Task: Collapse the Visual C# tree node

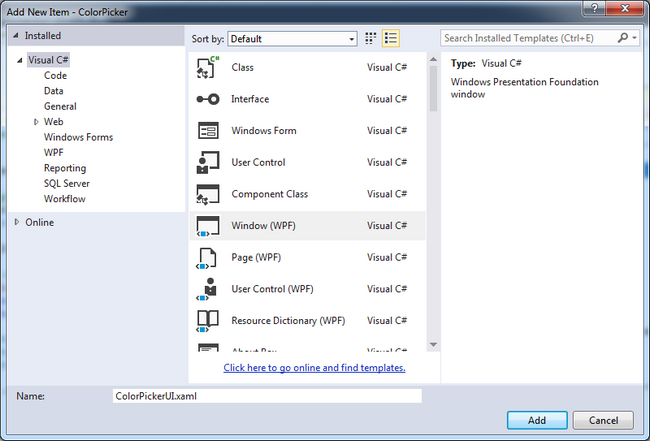Action: (19, 60)
